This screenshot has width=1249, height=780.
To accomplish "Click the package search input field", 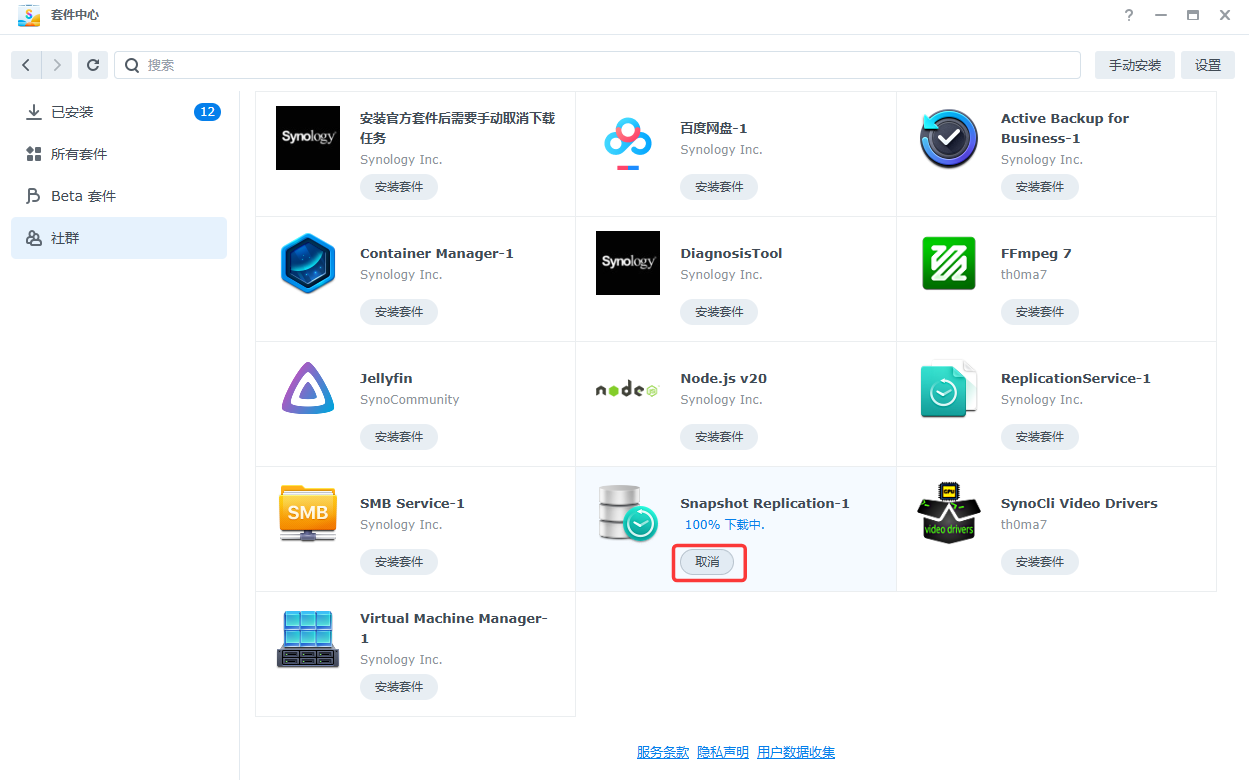I will click(x=600, y=65).
